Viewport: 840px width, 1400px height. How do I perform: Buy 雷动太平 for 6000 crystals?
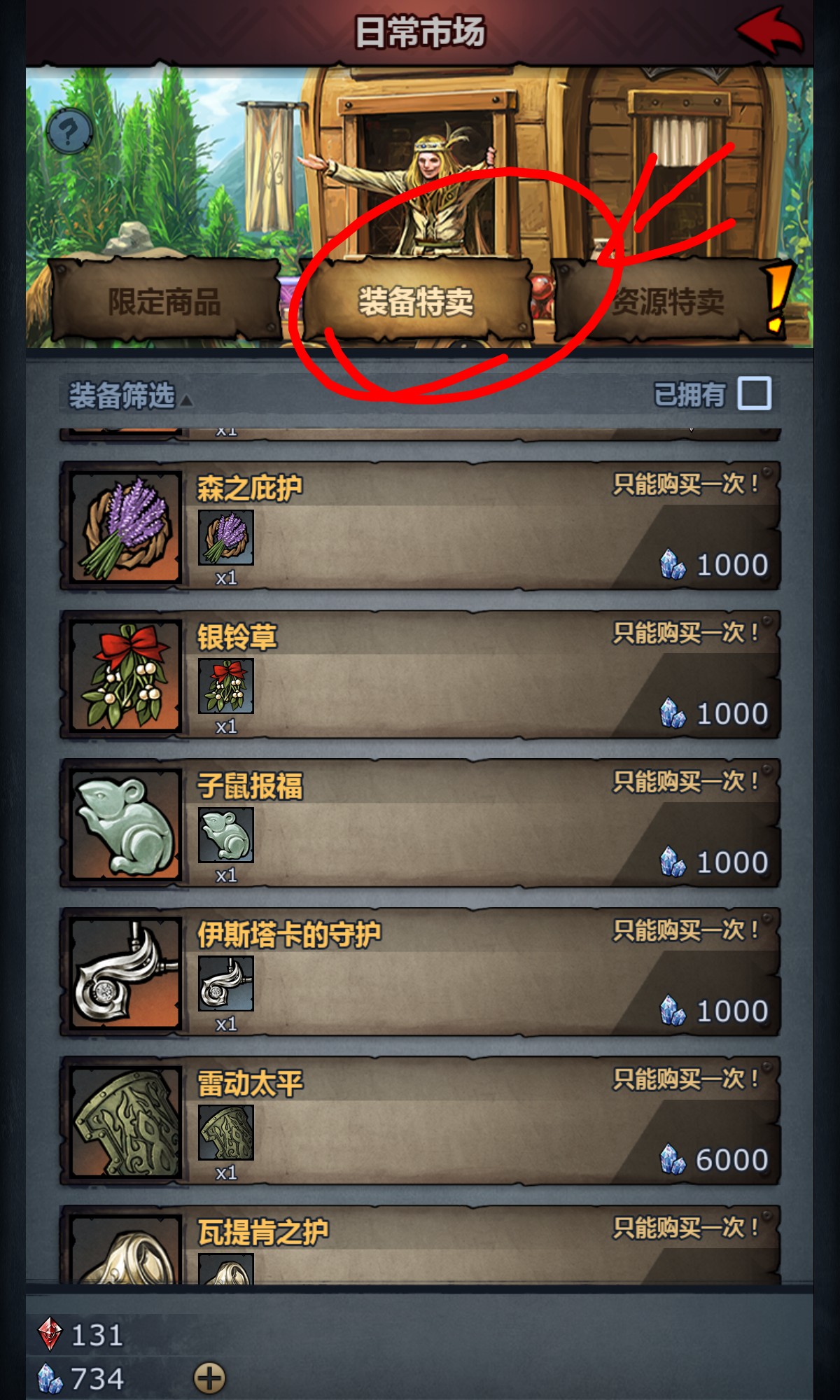pyautogui.click(x=714, y=1160)
